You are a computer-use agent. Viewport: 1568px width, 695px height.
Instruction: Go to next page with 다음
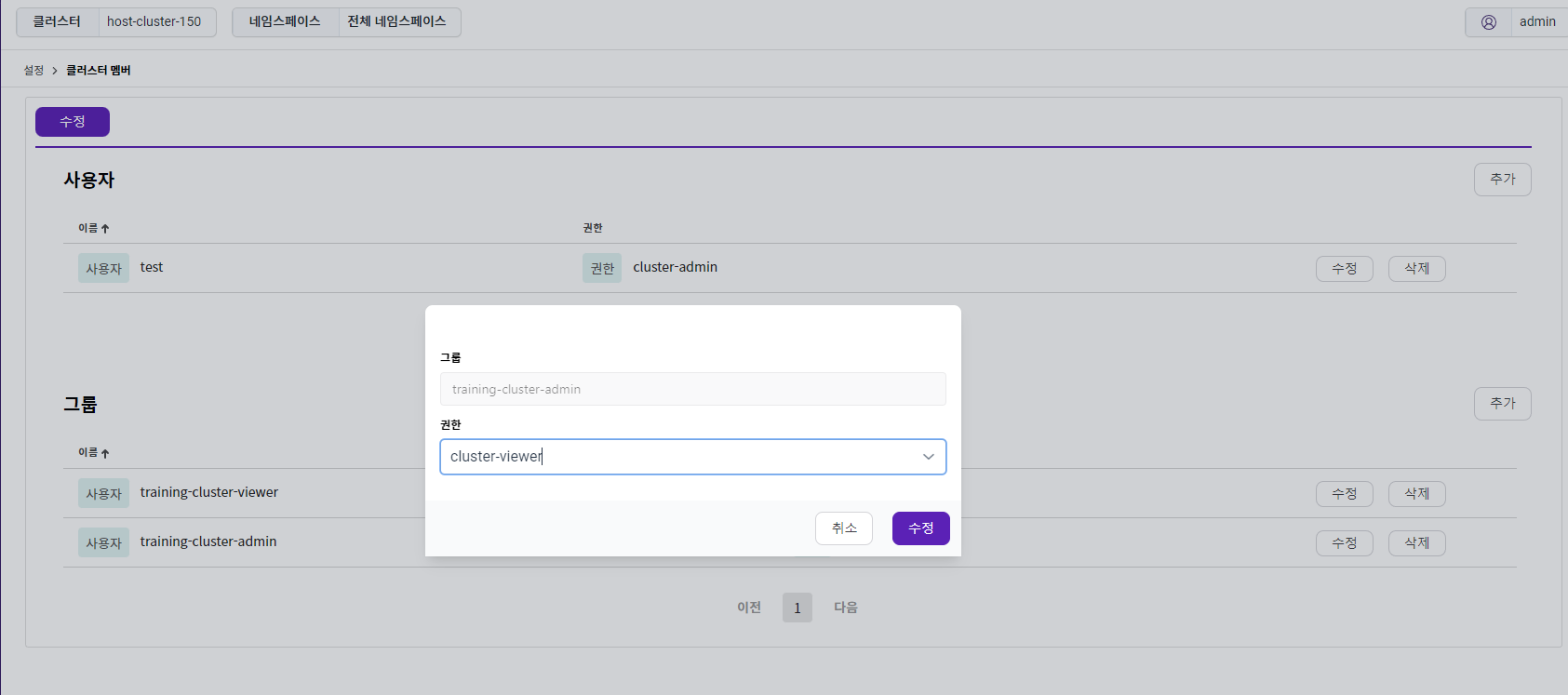tap(846, 608)
